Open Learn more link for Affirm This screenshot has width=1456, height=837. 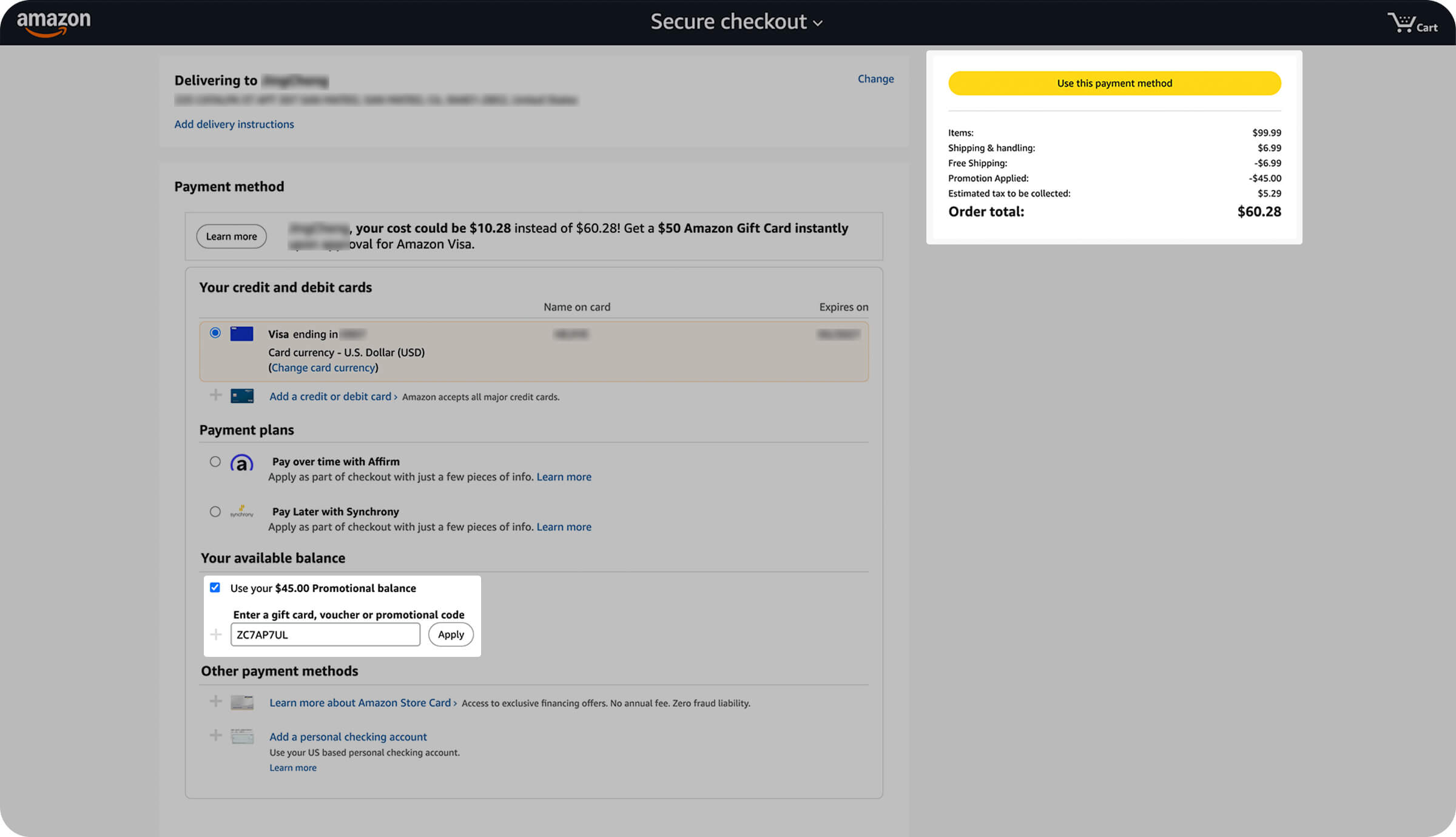tap(564, 477)
